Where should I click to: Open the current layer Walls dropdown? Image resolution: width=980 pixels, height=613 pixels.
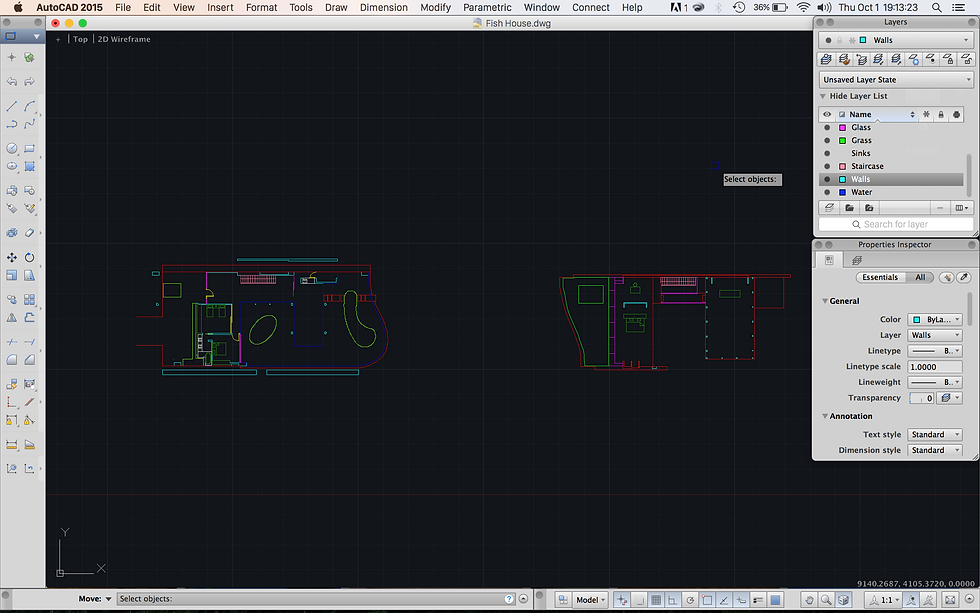coord(896,40)
